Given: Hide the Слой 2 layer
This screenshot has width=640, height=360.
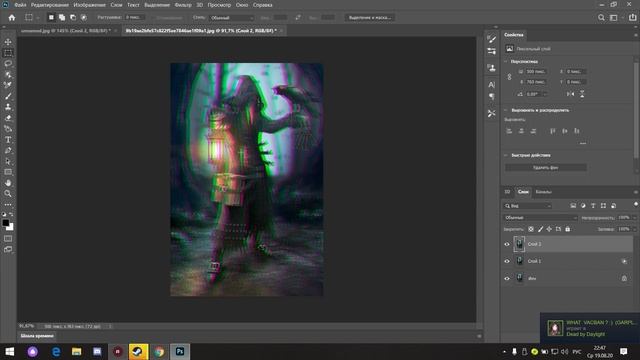Looking at the screenshot, I should tap(507, 244).
